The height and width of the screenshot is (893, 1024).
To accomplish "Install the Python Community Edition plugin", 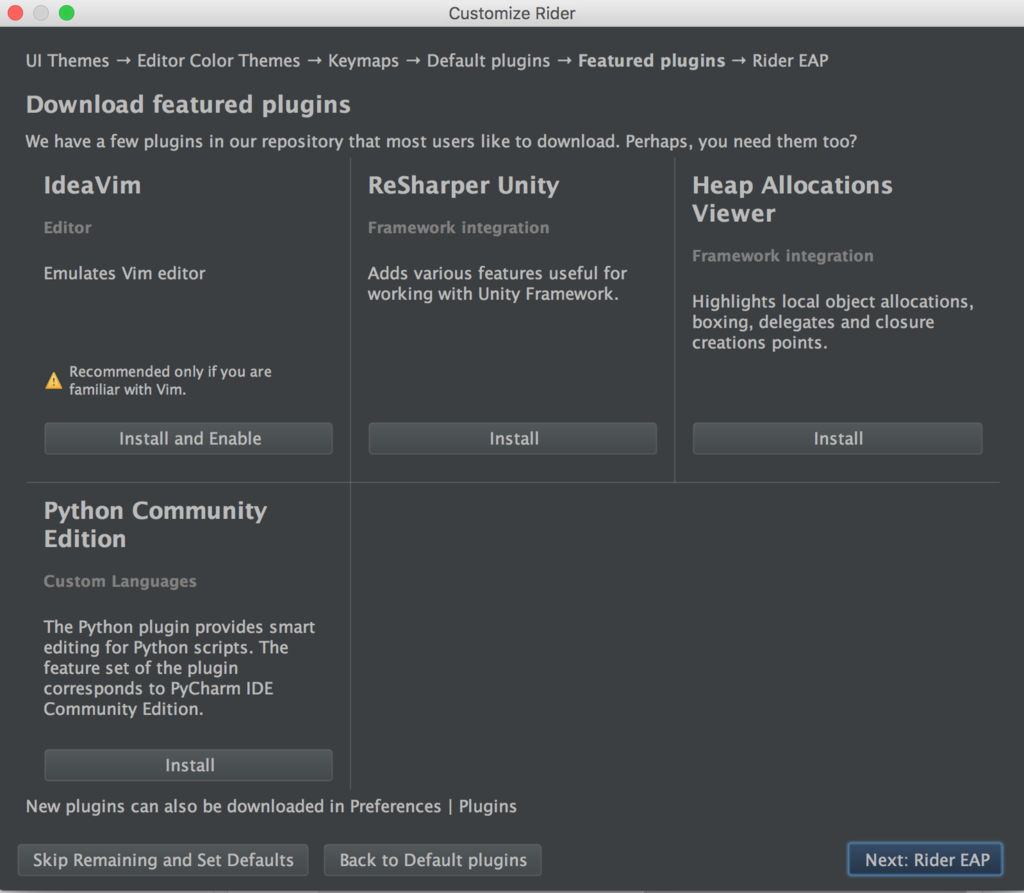I will 189,765.
